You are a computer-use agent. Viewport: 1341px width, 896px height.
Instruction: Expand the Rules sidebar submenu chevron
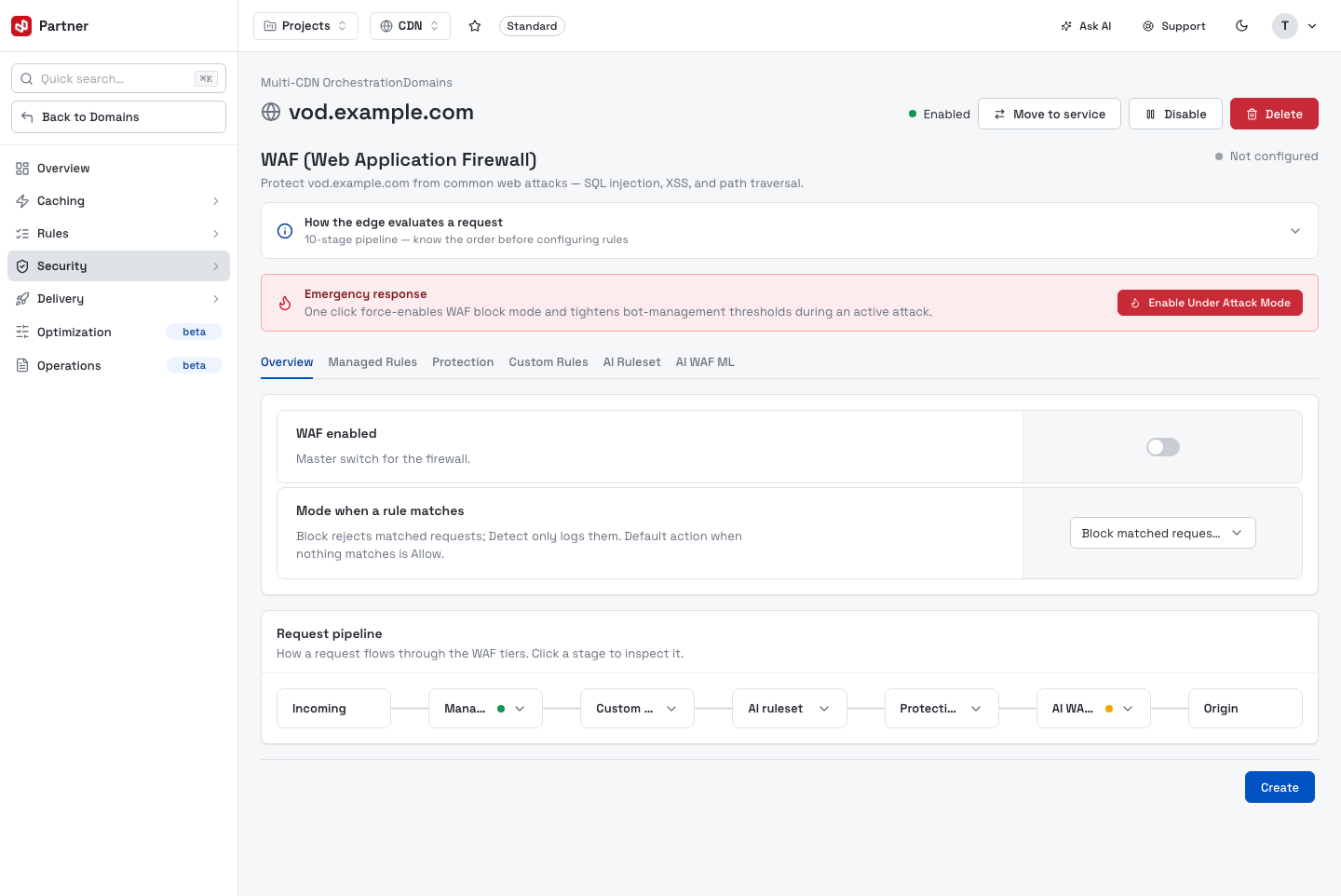coord(216,234)
